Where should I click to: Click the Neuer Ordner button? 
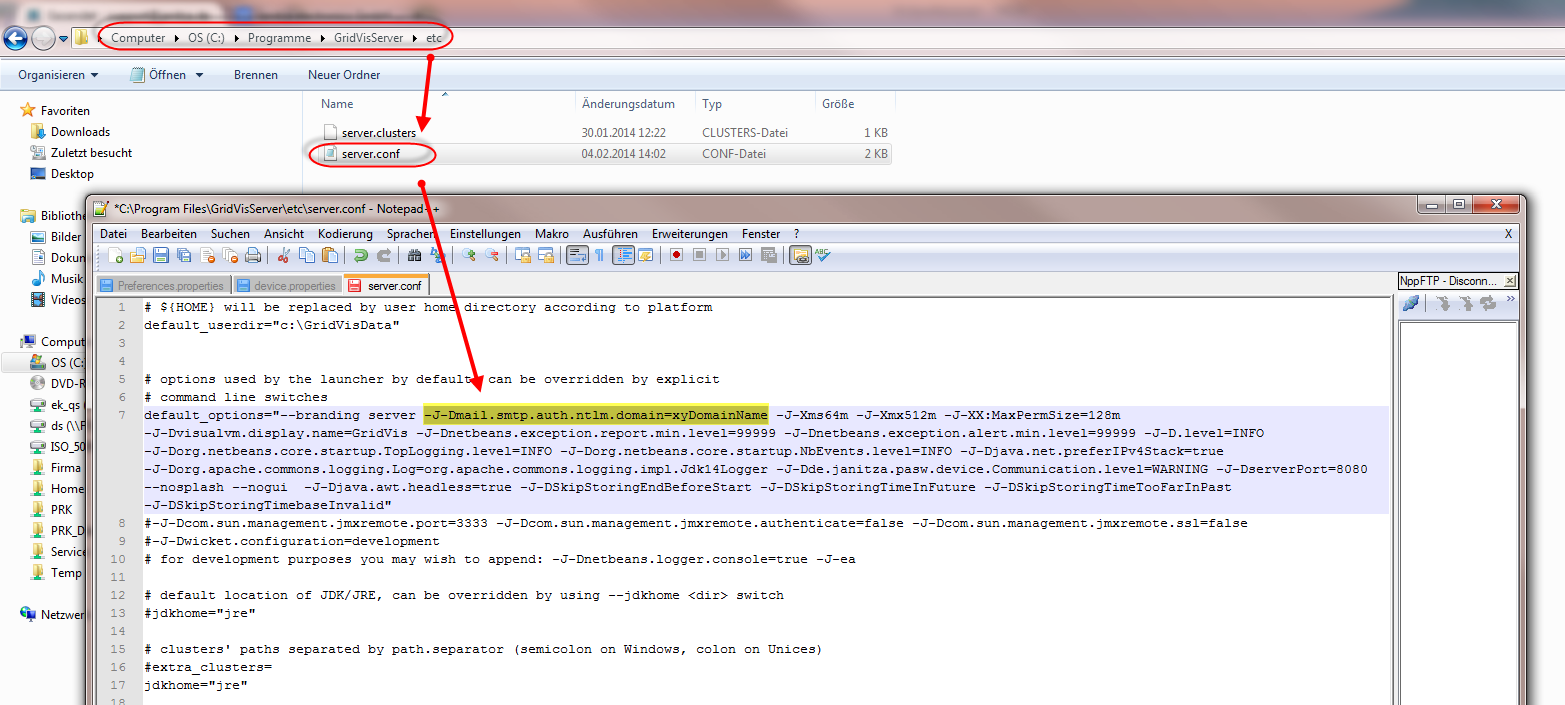coord(344,75)
